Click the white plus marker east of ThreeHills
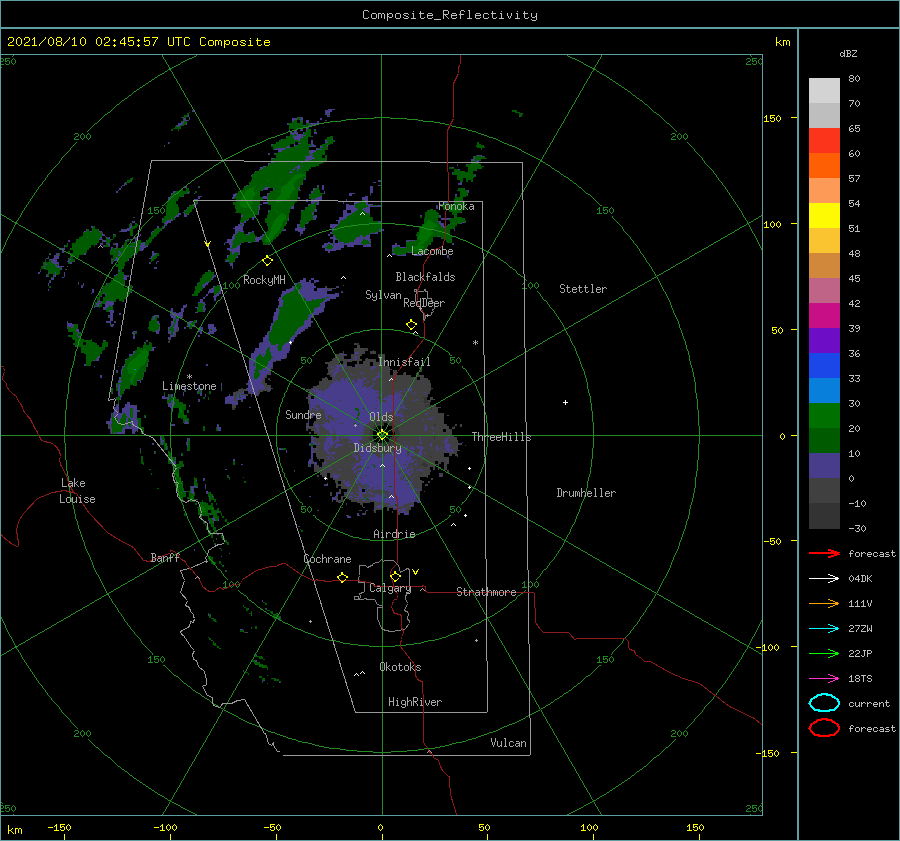900x841 pixels. [x=565, y=402]
